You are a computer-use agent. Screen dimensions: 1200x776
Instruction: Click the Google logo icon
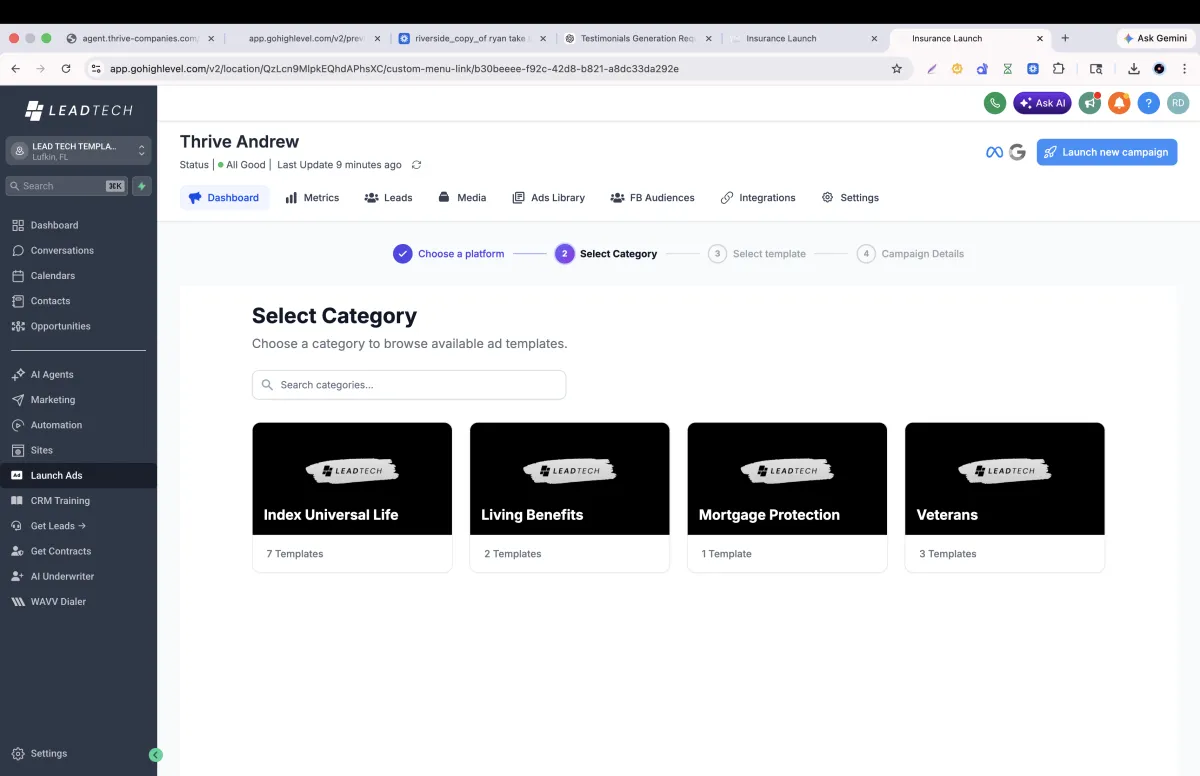[x=1017, y=152]
